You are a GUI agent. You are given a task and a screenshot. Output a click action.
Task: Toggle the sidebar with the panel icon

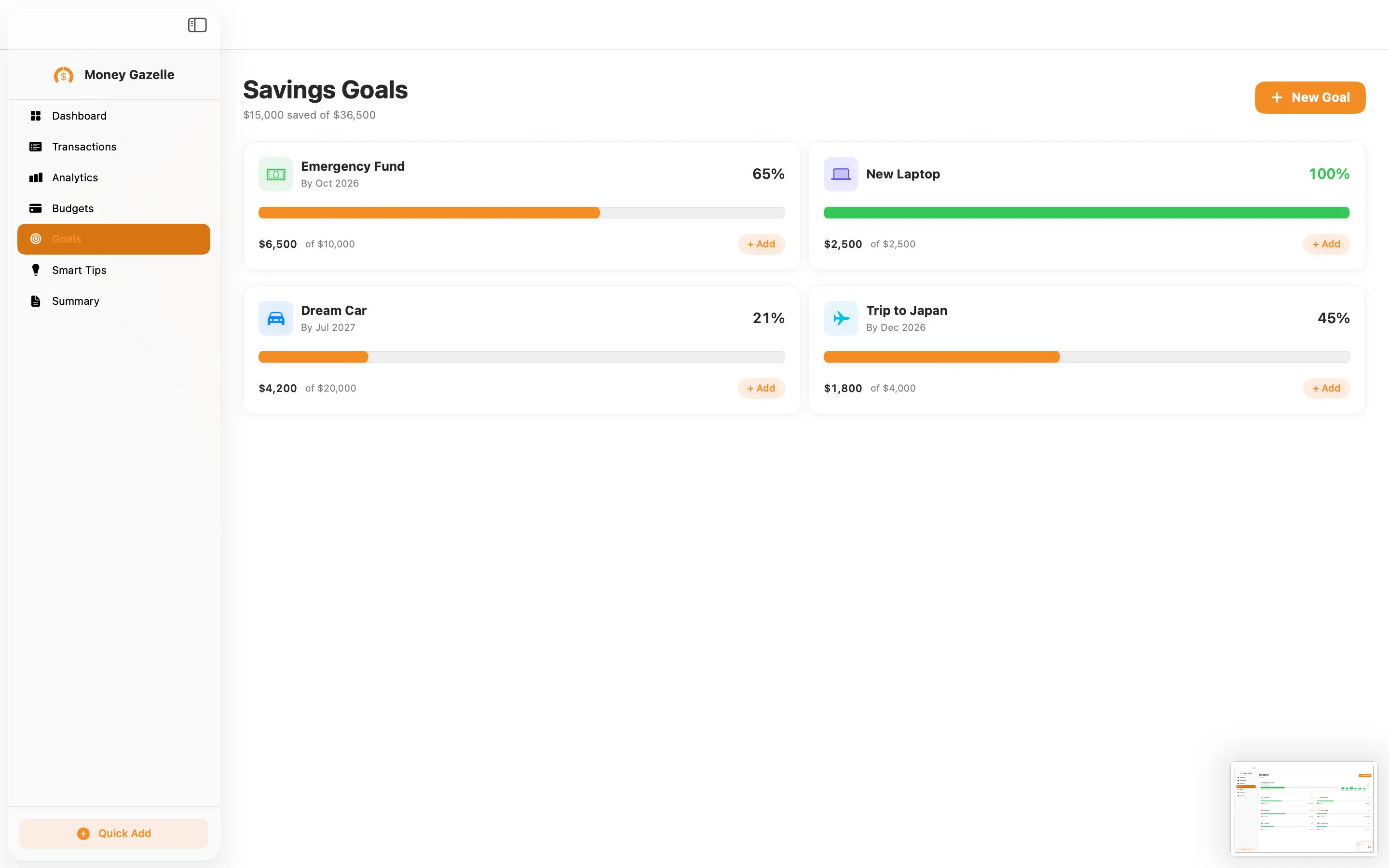pyautogui.click(x=197, y=25)
